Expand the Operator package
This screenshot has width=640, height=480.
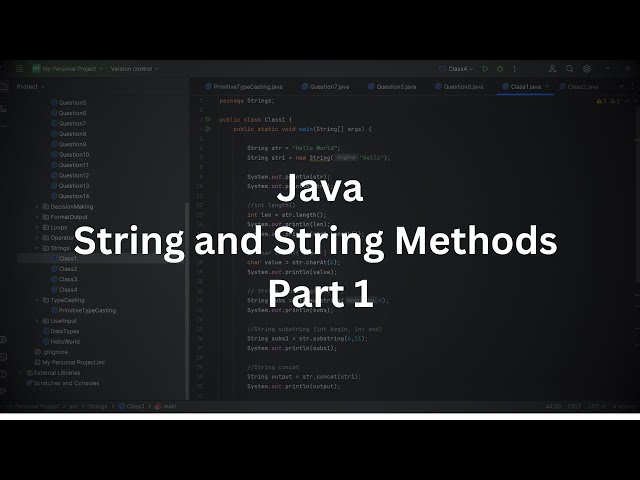(x=37, y=238)
